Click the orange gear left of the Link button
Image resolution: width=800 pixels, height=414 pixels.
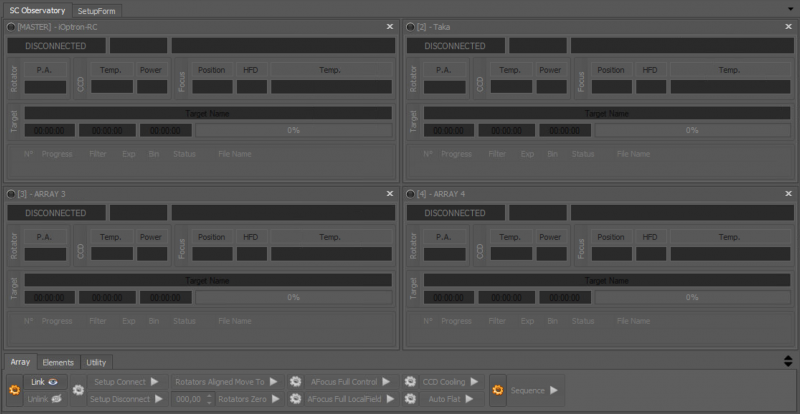click(x=15, y=391)
